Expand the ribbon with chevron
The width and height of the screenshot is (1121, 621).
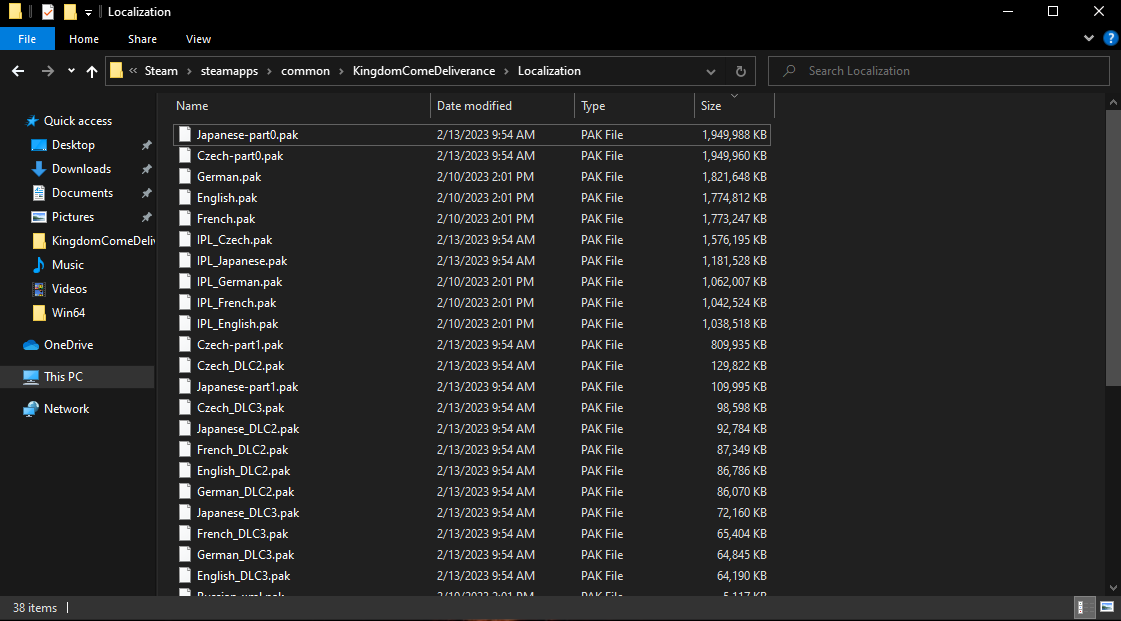tap(1089, 39)
